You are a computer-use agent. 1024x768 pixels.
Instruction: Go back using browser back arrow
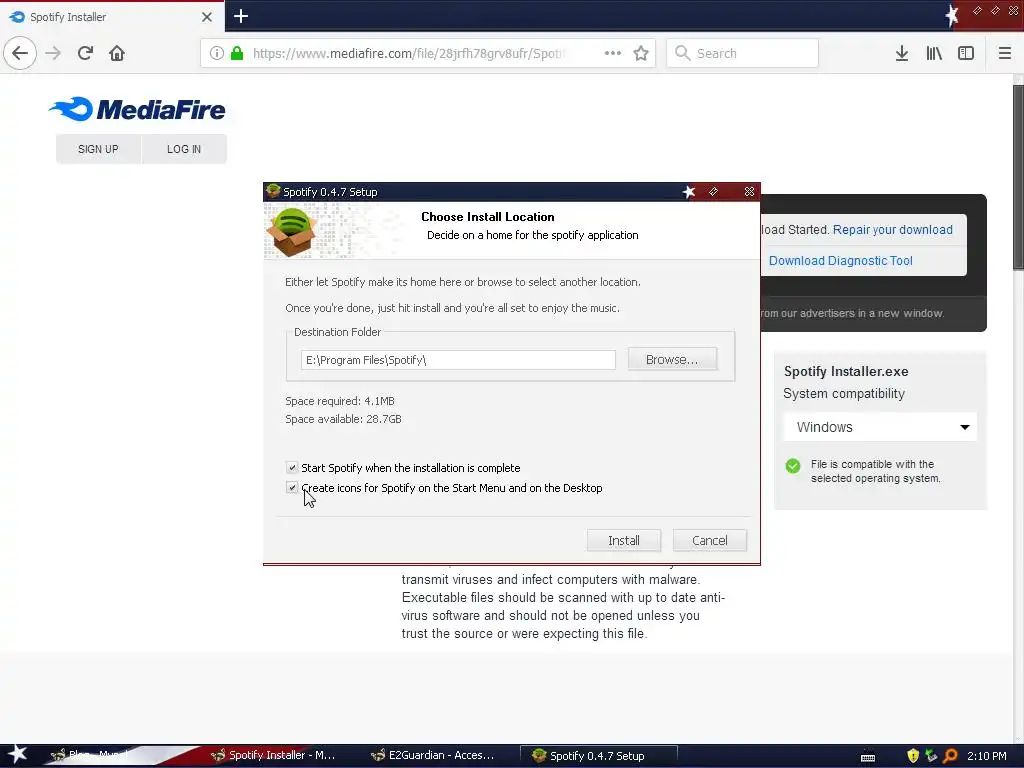(x=20, y=53)
